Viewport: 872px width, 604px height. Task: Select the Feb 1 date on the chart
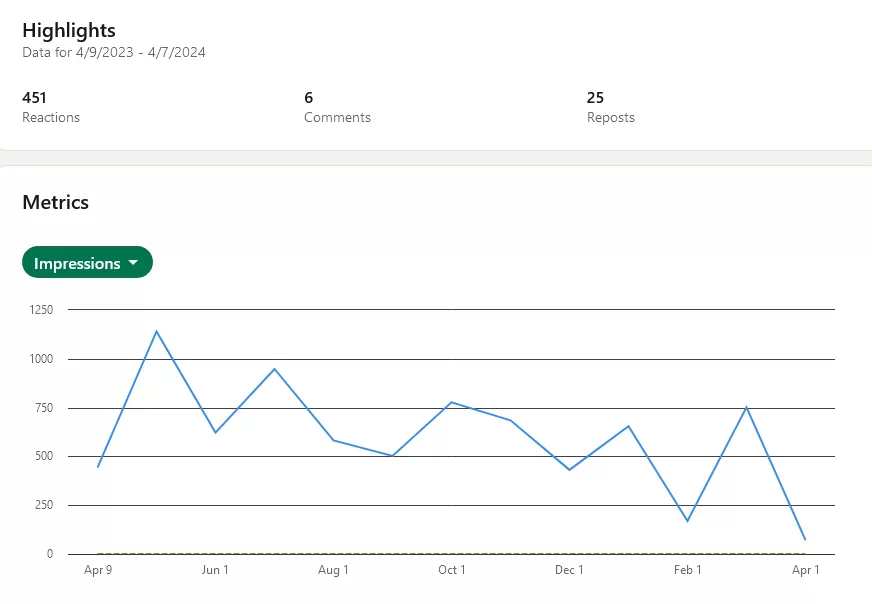(x=688, y=570)
